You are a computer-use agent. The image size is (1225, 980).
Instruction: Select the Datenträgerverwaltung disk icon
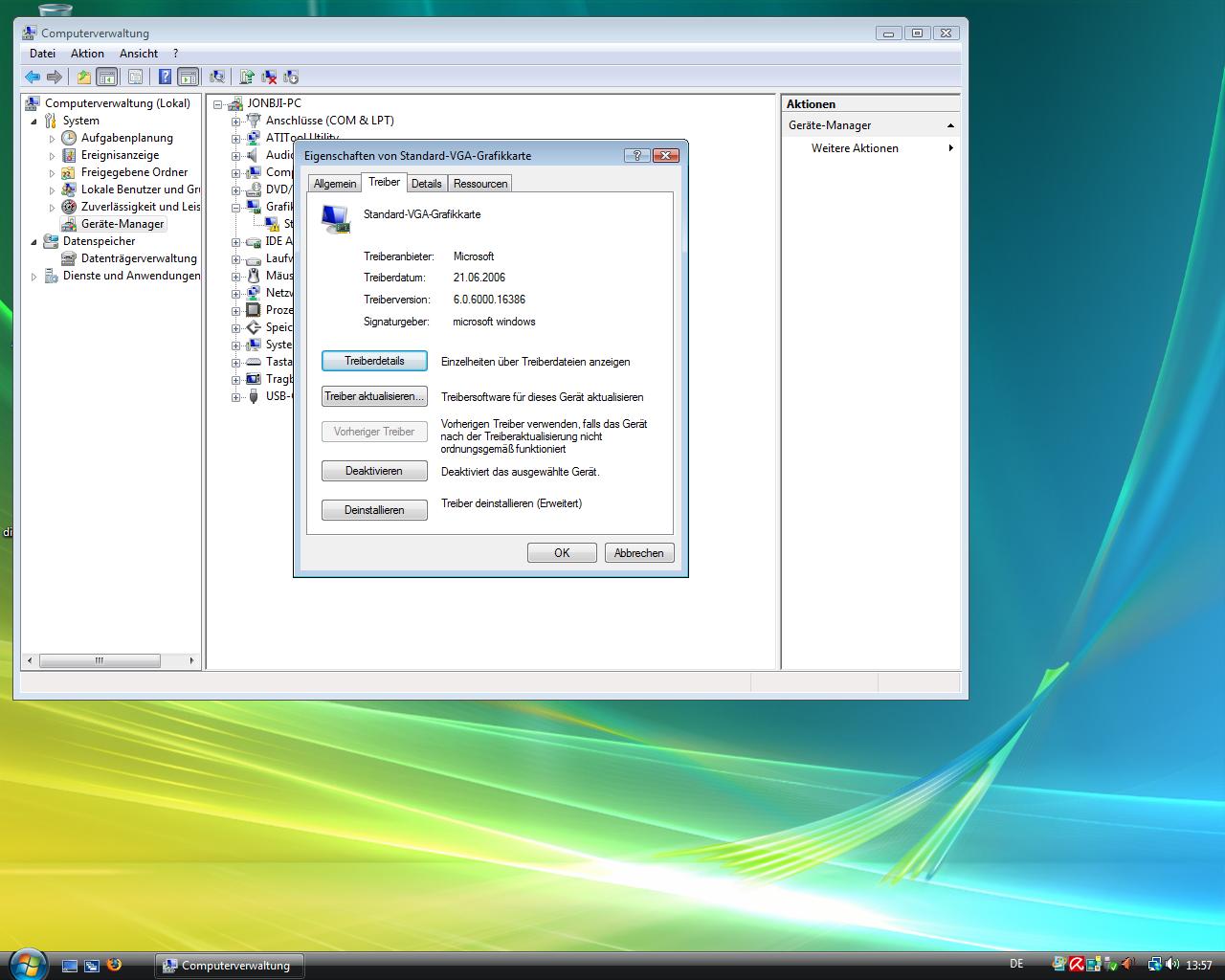tap(69, 258)
